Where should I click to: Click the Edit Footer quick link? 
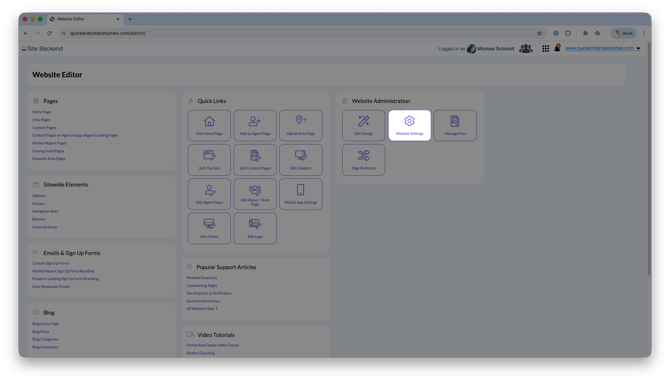[209, 228]
